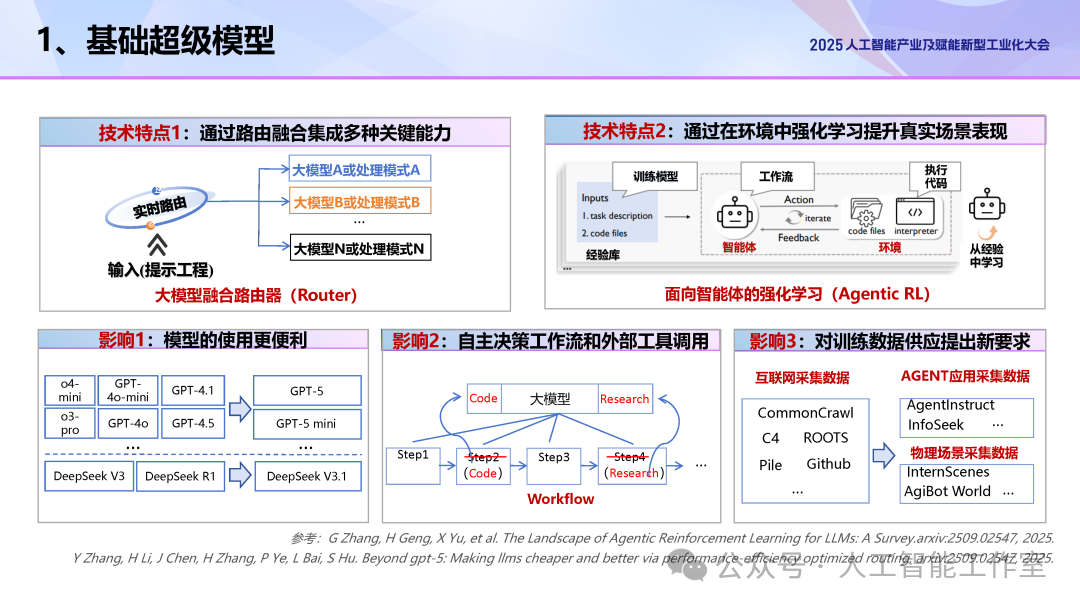
Task: Click the block arrow pointing to GPT-5
Action: (x=238, y=407)
